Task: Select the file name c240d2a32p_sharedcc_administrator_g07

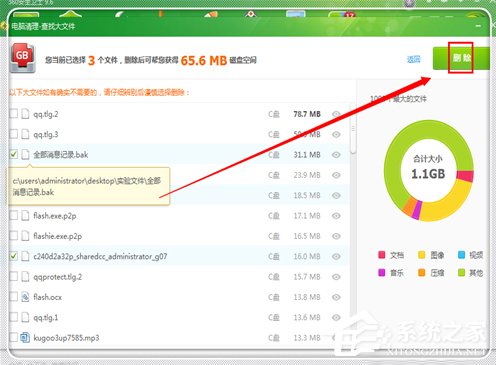Action: (x=100, y=257)
